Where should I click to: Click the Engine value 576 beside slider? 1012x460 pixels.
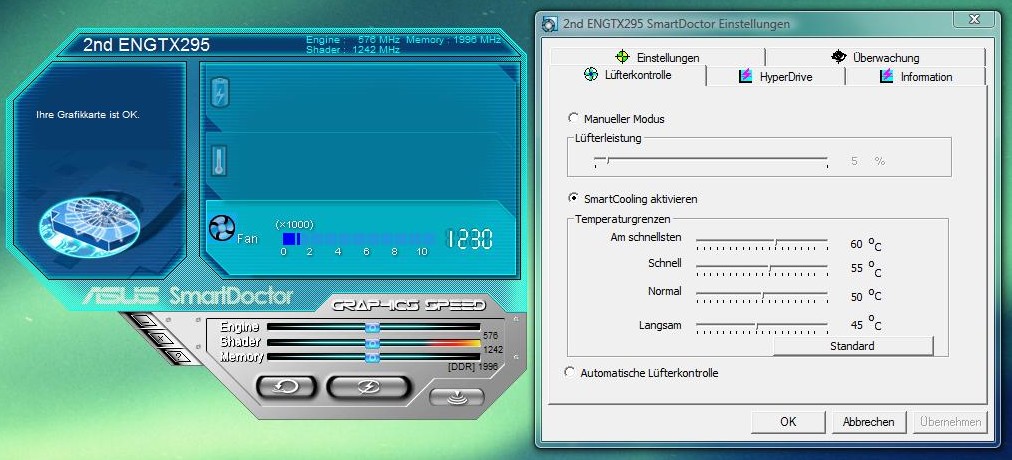click(491, 335)
